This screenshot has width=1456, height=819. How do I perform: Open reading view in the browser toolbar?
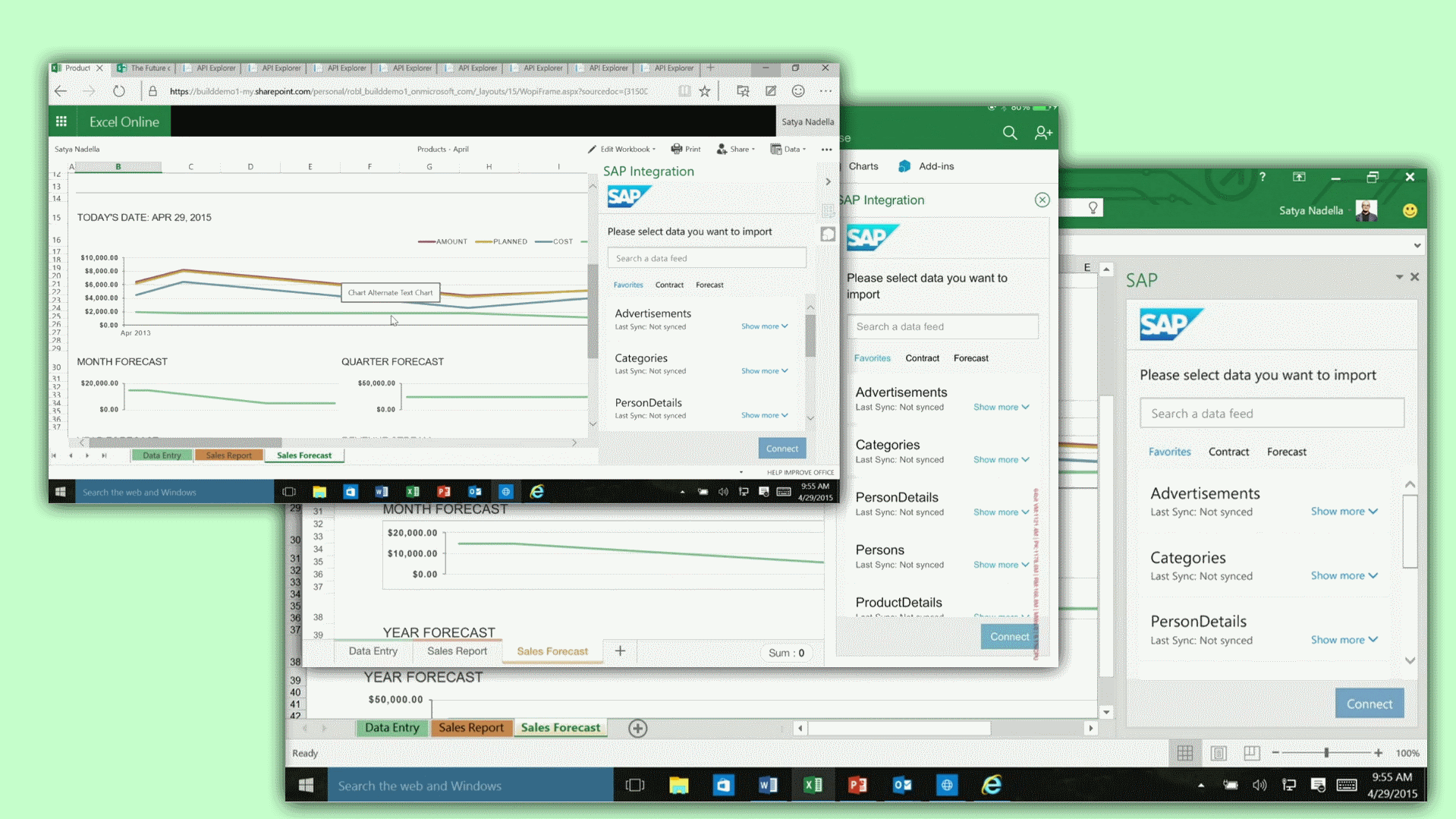coord(684,91)
